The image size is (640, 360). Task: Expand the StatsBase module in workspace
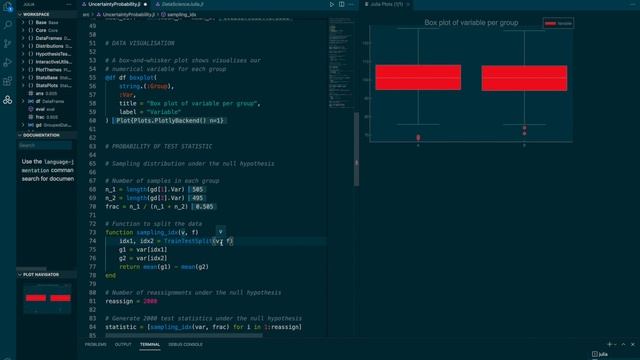tap(23, 78)
